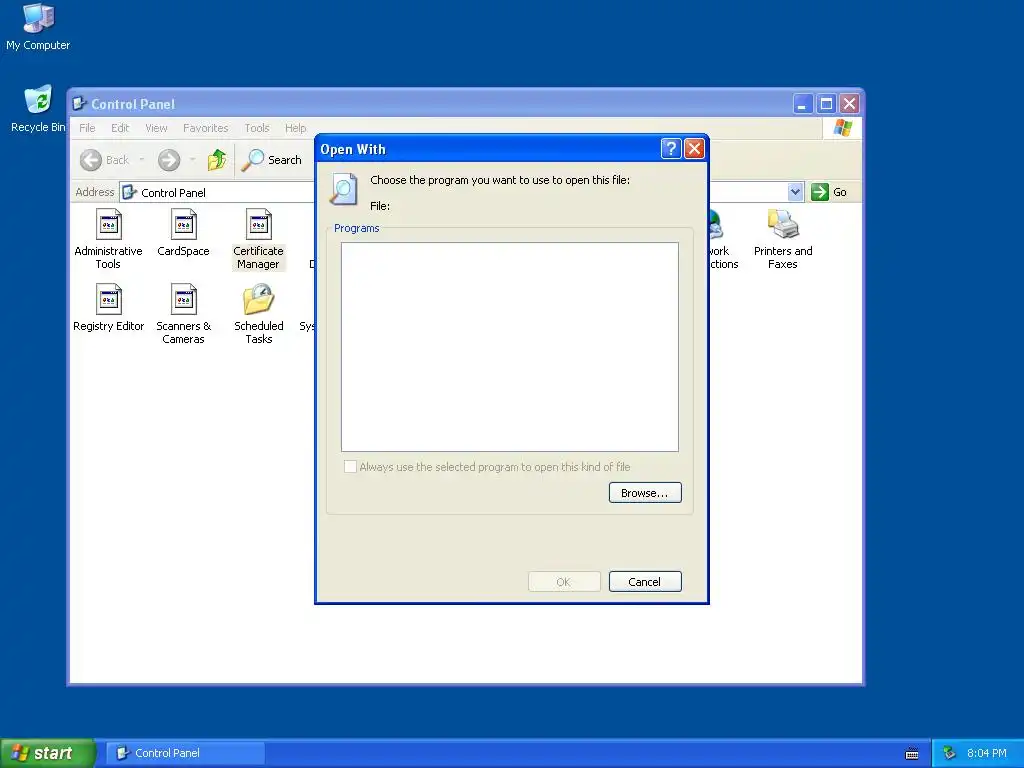
Task: Toggle 'Always use the selected program' checkbox
Action: click(x=351, y=467)
